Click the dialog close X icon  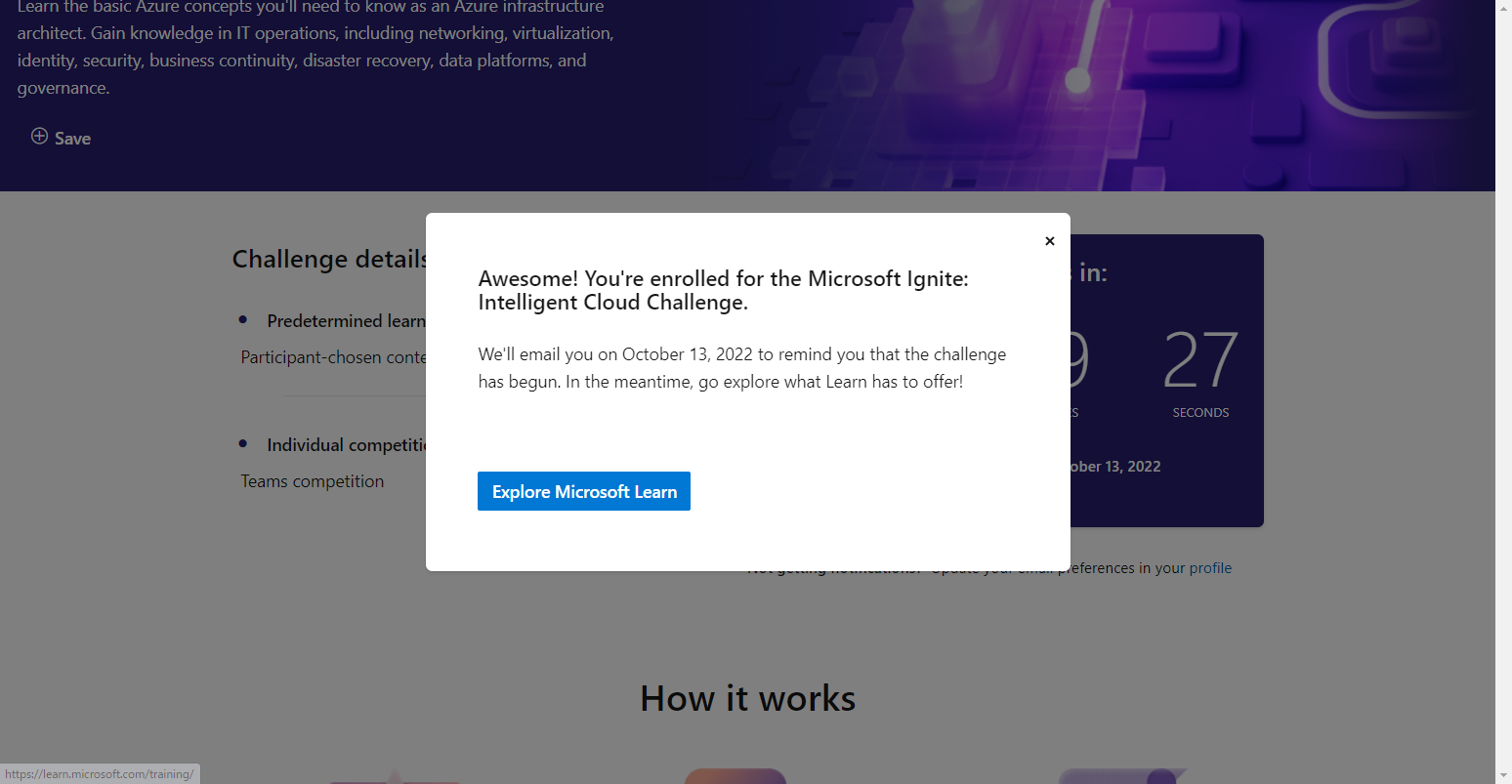pos(1049,240)
